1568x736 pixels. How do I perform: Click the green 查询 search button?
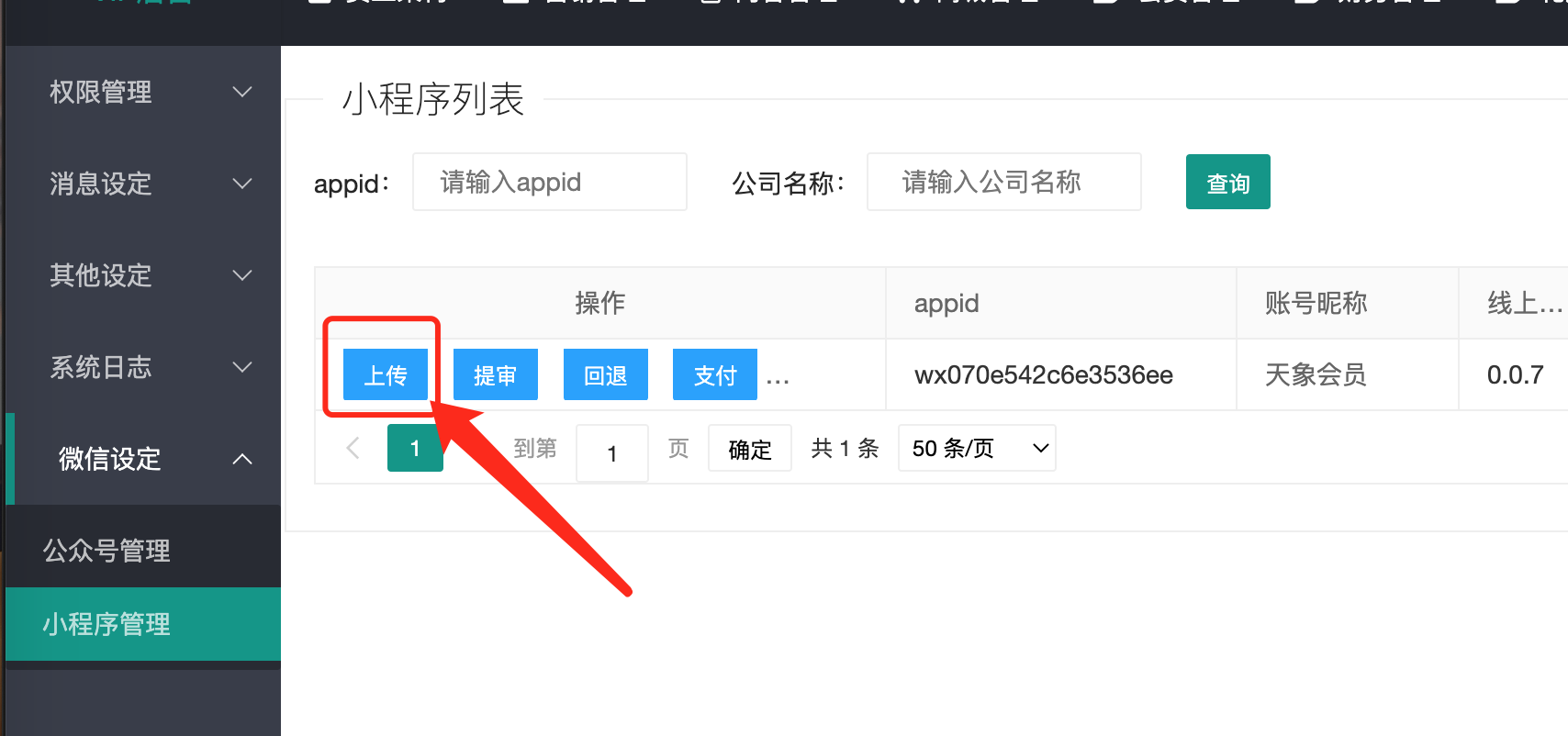(x=1227, y=183)
